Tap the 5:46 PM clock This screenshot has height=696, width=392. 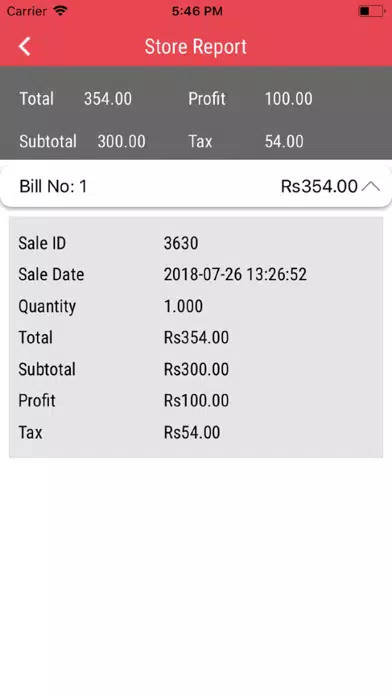point(197,11)
